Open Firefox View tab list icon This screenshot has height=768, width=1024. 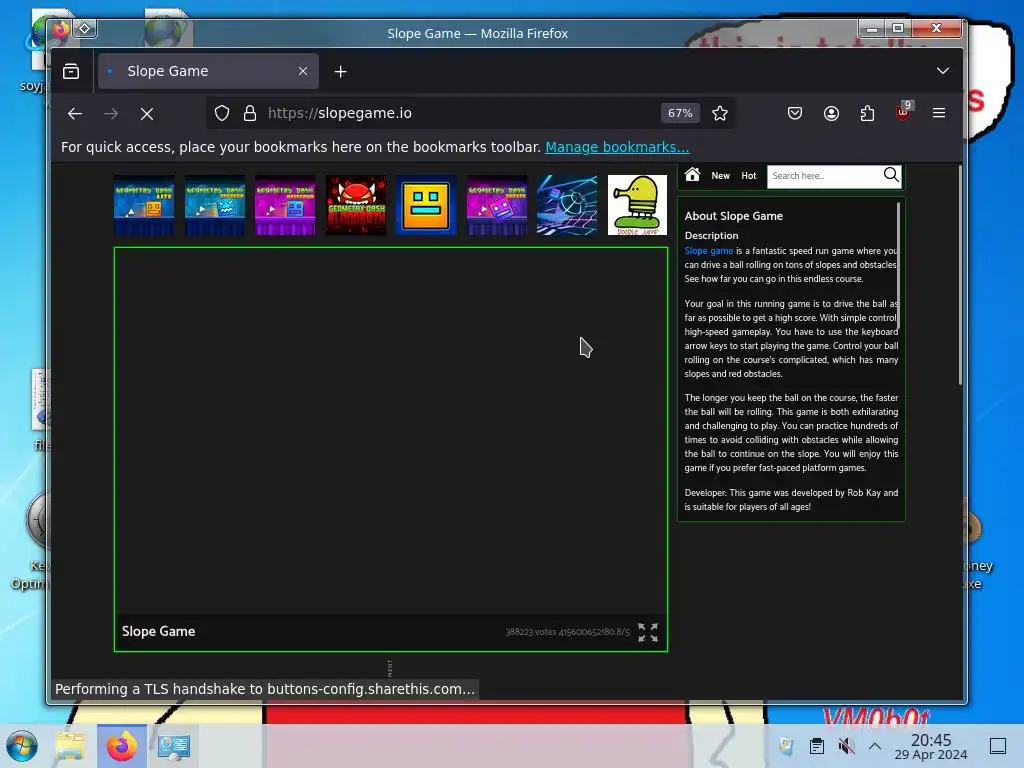pyautogui.click(x=71, y=71)
